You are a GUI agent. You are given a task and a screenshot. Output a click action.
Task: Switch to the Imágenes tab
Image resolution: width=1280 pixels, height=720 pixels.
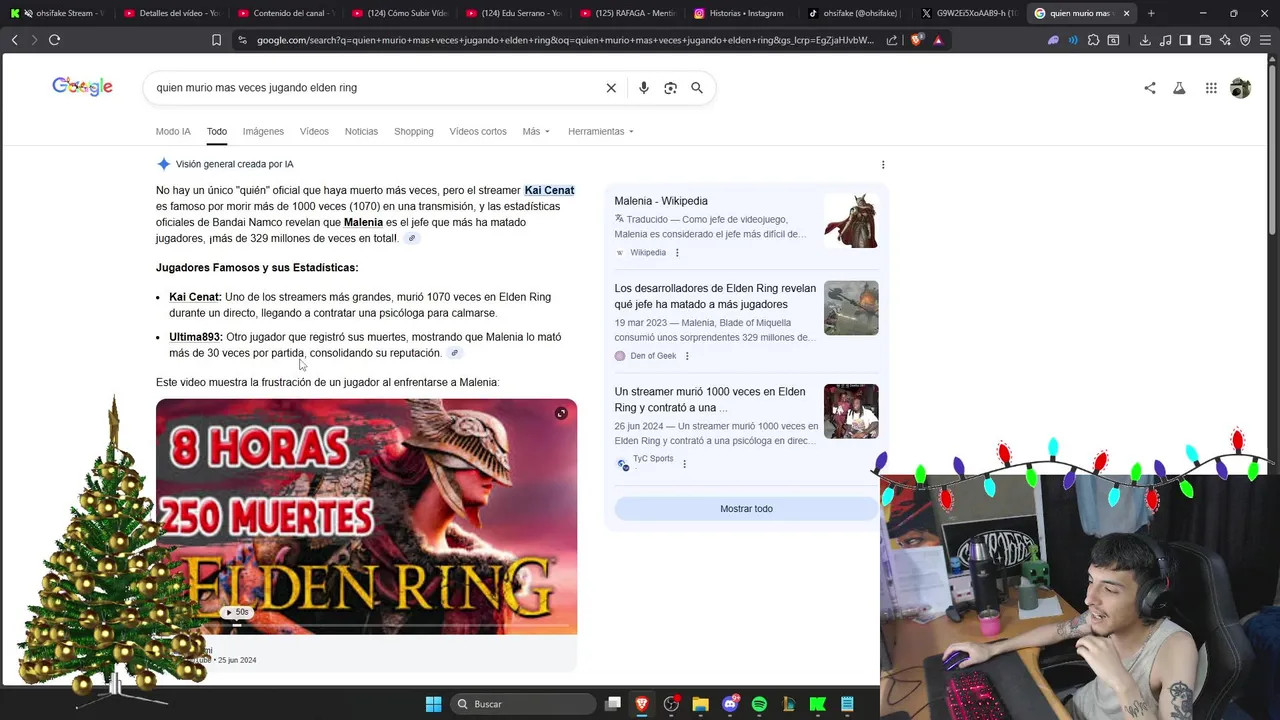(263, 131)
